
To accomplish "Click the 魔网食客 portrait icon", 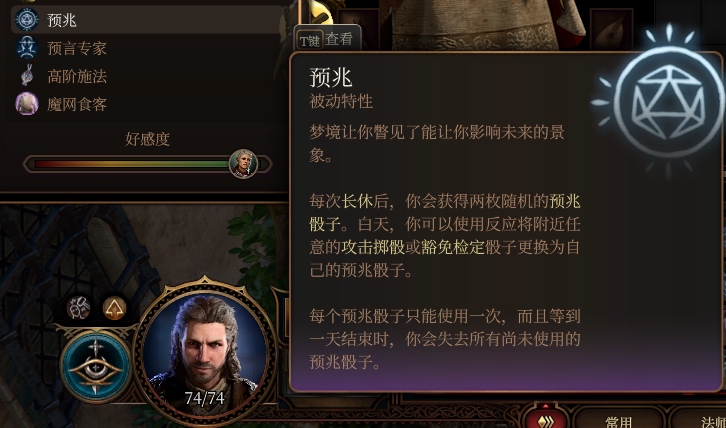I will coord(27,103).
